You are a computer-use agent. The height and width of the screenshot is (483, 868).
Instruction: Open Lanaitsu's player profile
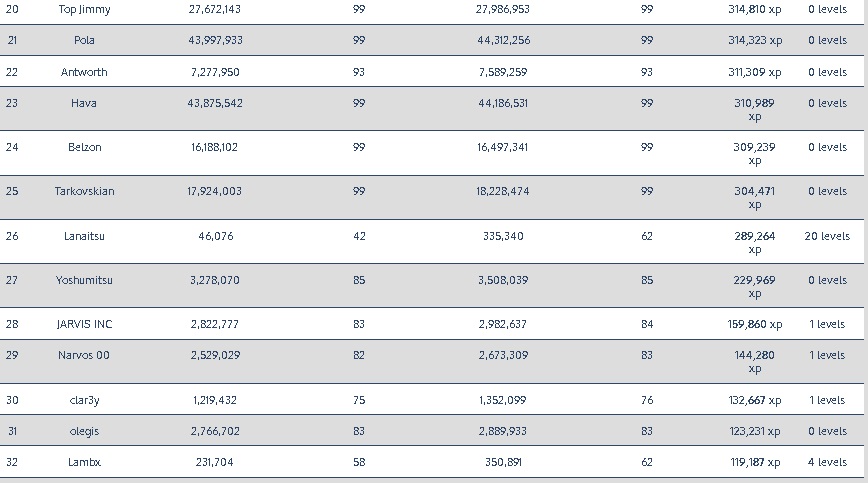84,236
